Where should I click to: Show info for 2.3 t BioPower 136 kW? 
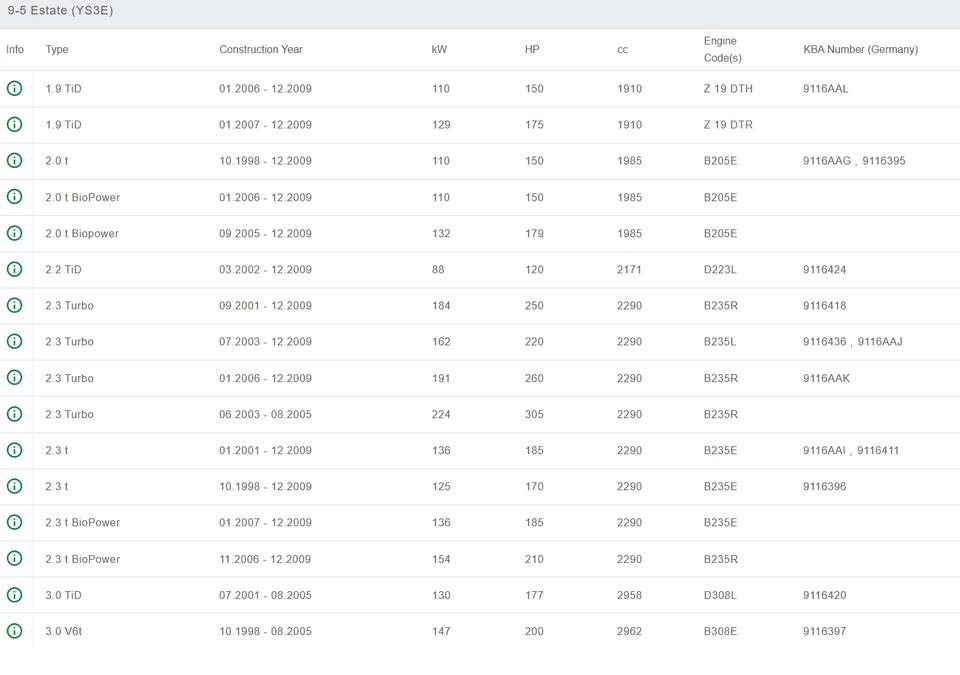pyautogui.click(x=14, y=522)
